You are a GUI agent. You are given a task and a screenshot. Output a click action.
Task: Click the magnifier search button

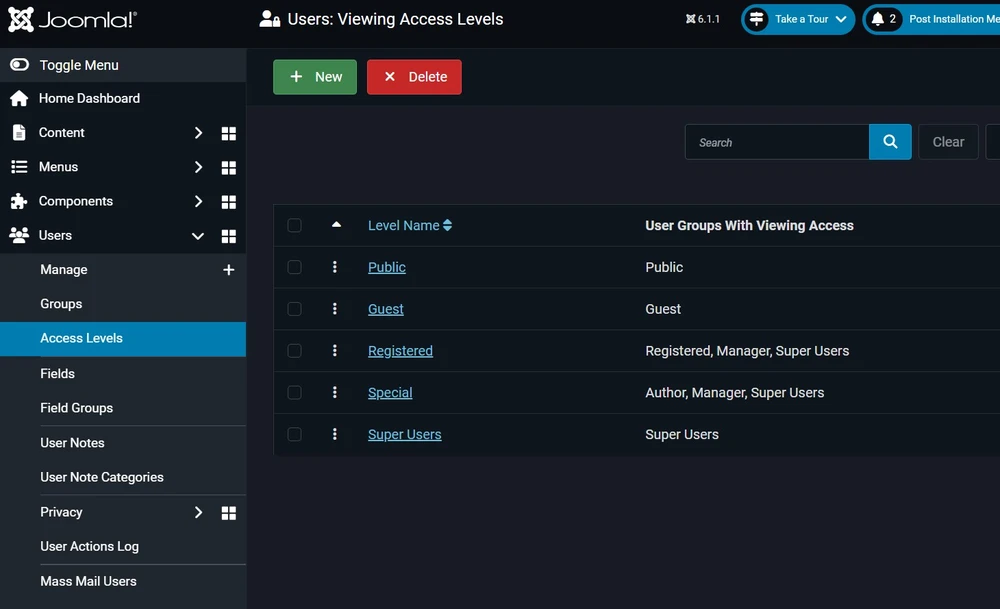890,142
